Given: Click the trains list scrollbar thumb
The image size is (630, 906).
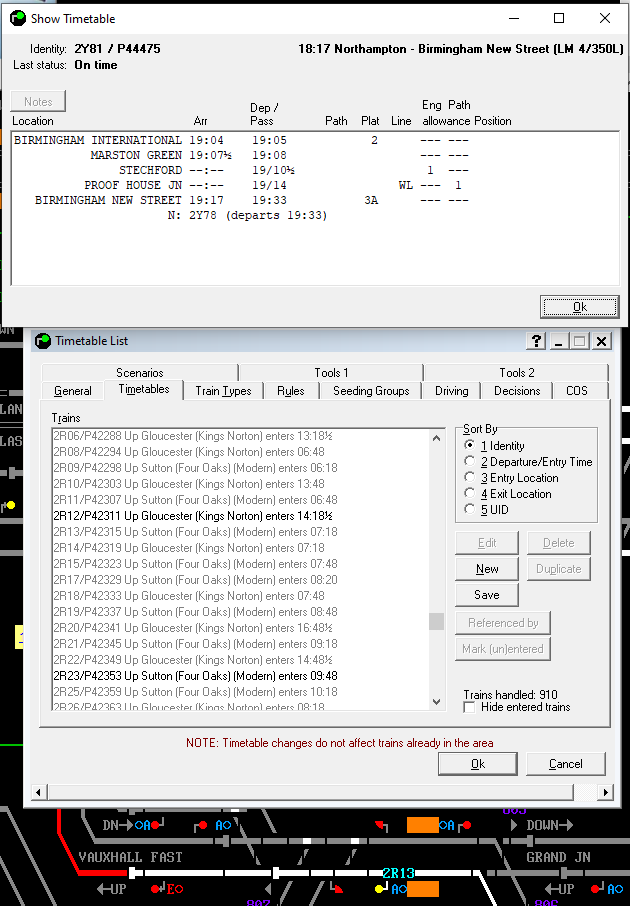Looking at the screenshot, I should (437, 621).
